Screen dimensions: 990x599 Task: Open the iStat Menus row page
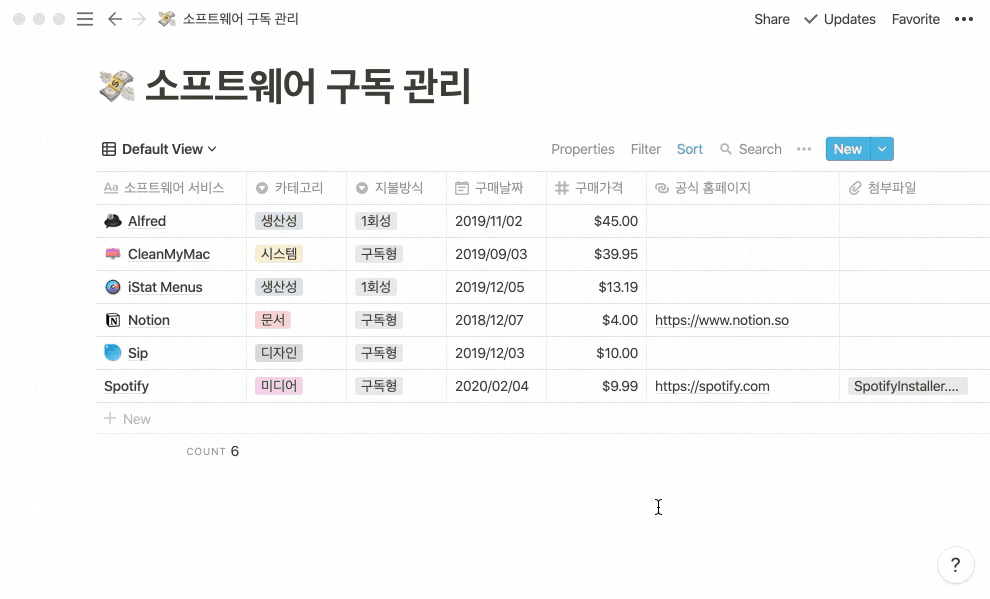[x=165, y=287]
